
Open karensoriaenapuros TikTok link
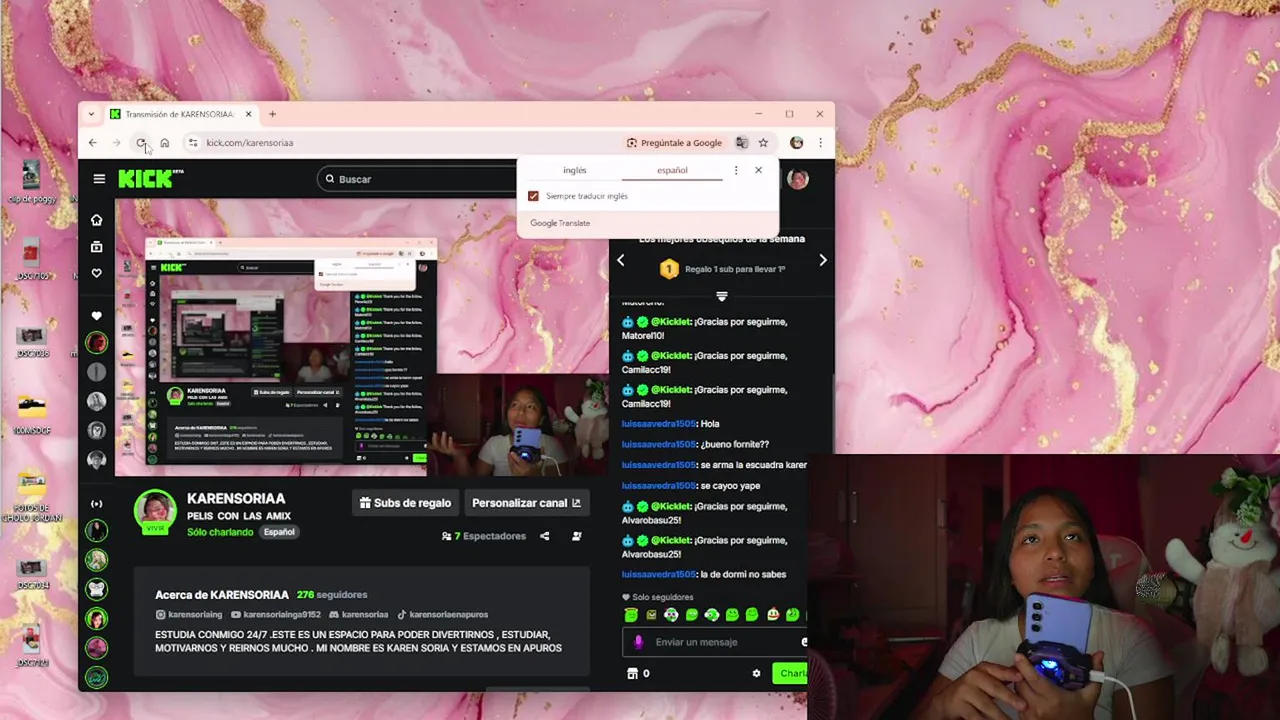[x=443, y=615]
